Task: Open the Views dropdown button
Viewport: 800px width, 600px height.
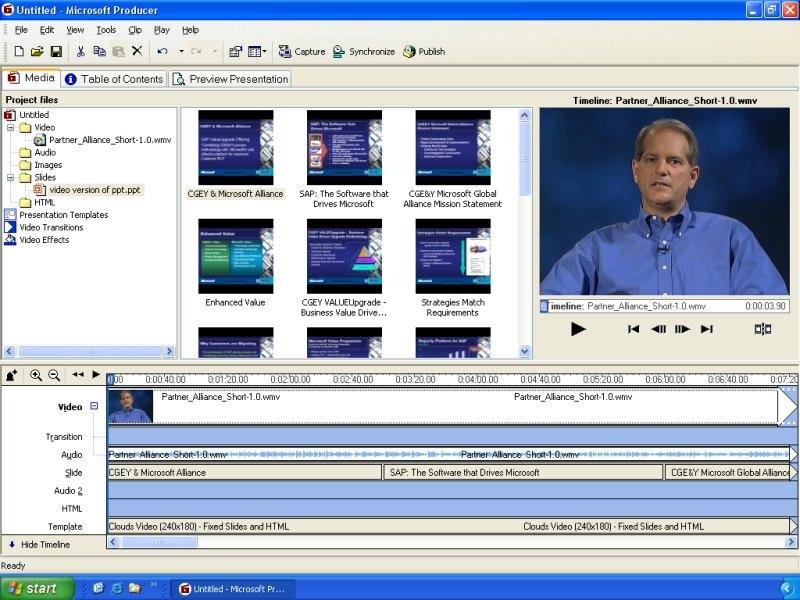Action: tap(257, 51)
